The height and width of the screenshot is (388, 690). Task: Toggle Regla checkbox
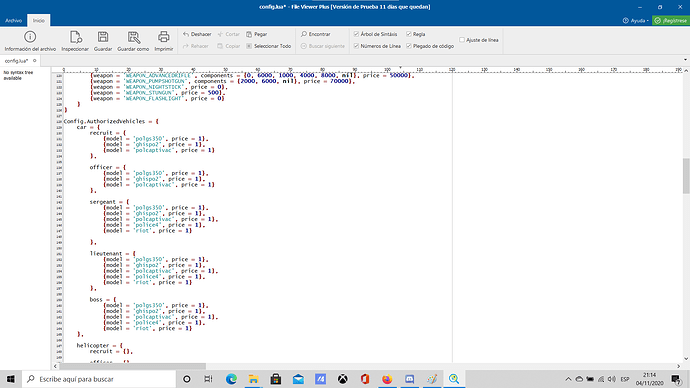pos(409,34)
